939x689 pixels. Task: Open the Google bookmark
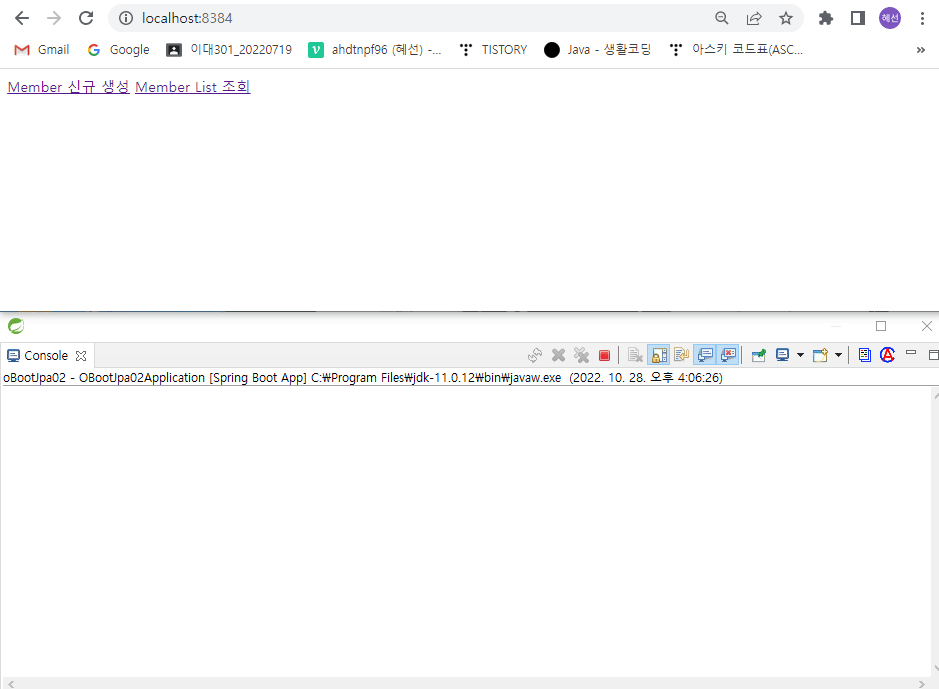[x=118, y=50]
